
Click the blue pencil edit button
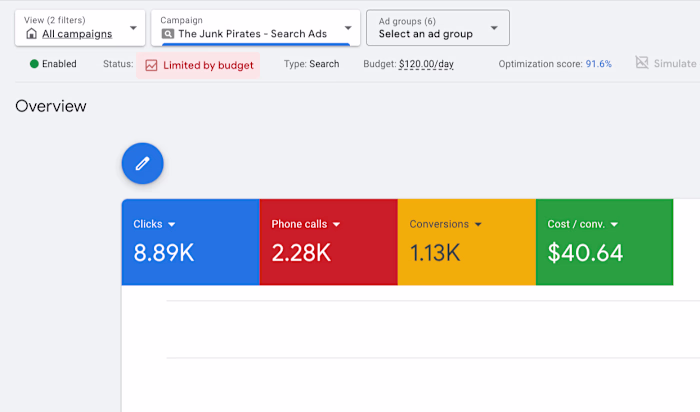(142, 163)
